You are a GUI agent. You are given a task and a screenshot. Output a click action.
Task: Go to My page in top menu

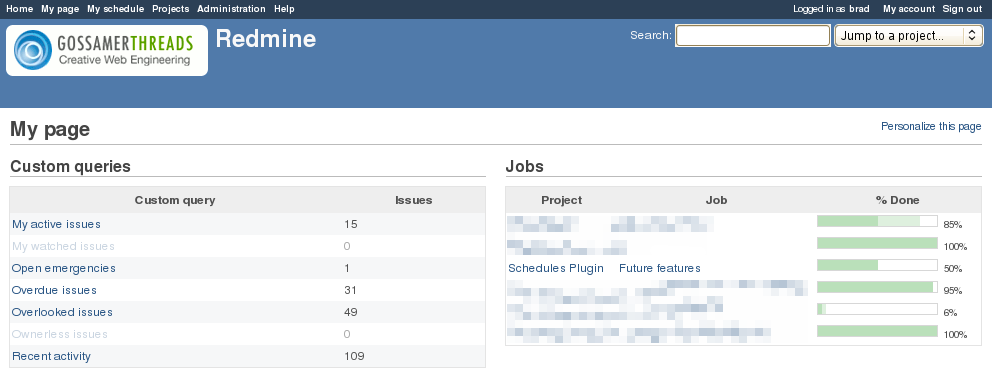[60, 9]
